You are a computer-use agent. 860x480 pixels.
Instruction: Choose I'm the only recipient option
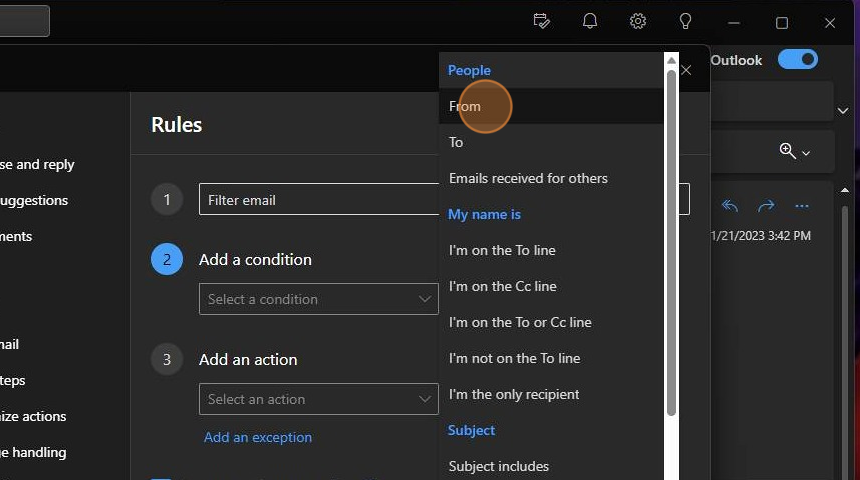coord(514,394)
